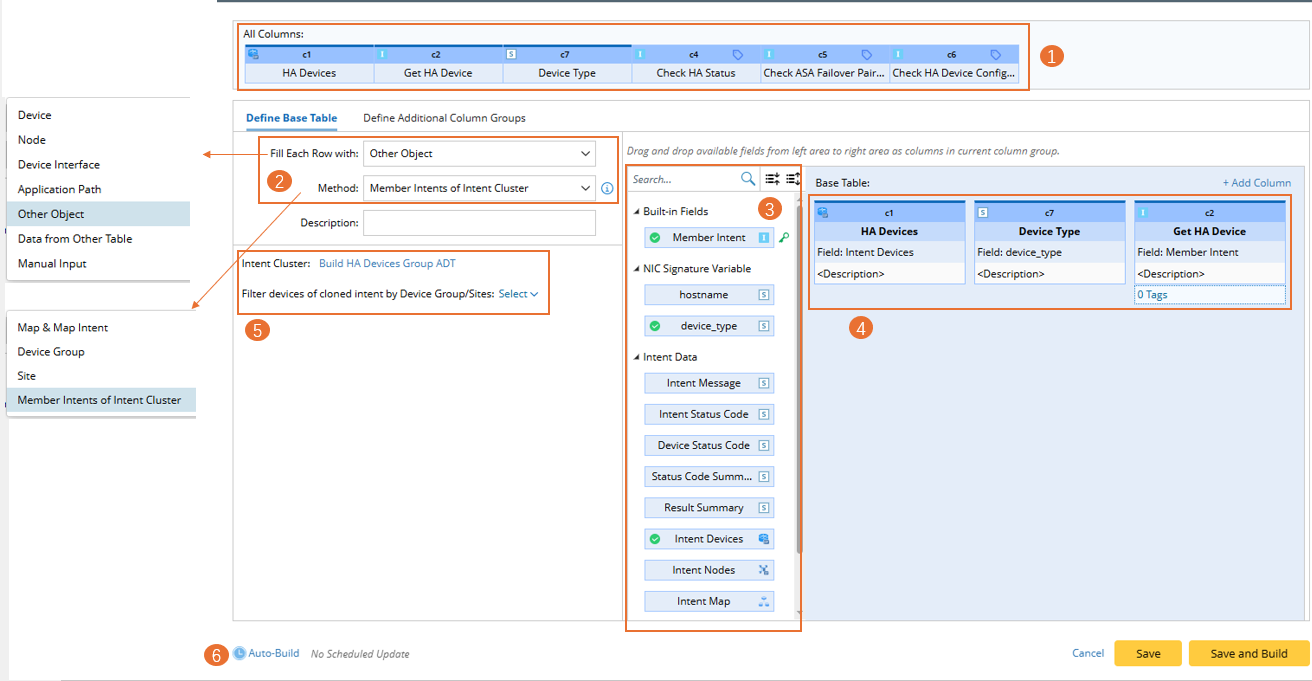
Task: Click the device icon on Base Table HA Devices card
Action: pos(823,212)
